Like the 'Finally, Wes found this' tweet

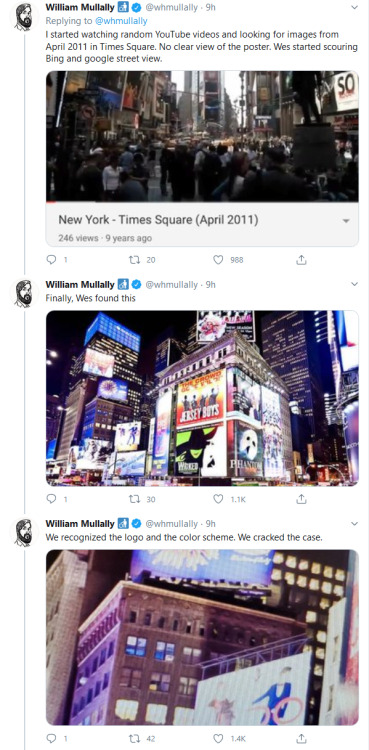(218, 499)
